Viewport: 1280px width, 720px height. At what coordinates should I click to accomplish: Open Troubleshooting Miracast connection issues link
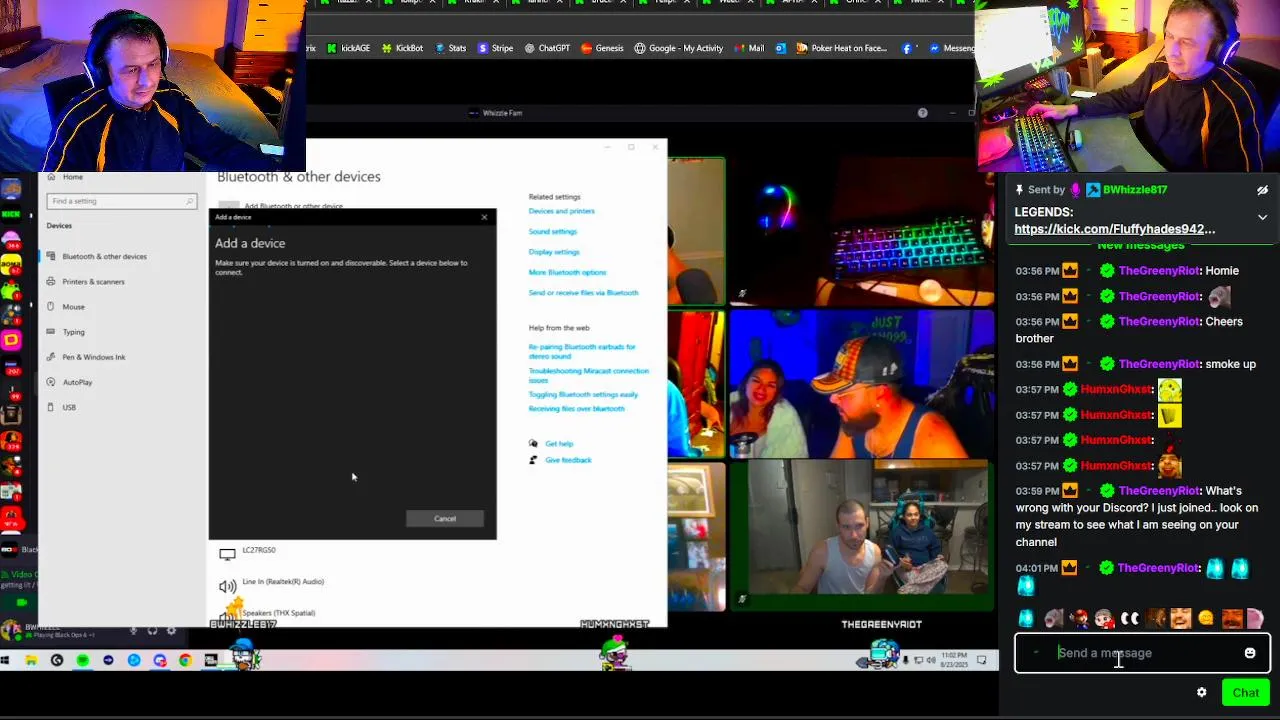coord(588,375)
